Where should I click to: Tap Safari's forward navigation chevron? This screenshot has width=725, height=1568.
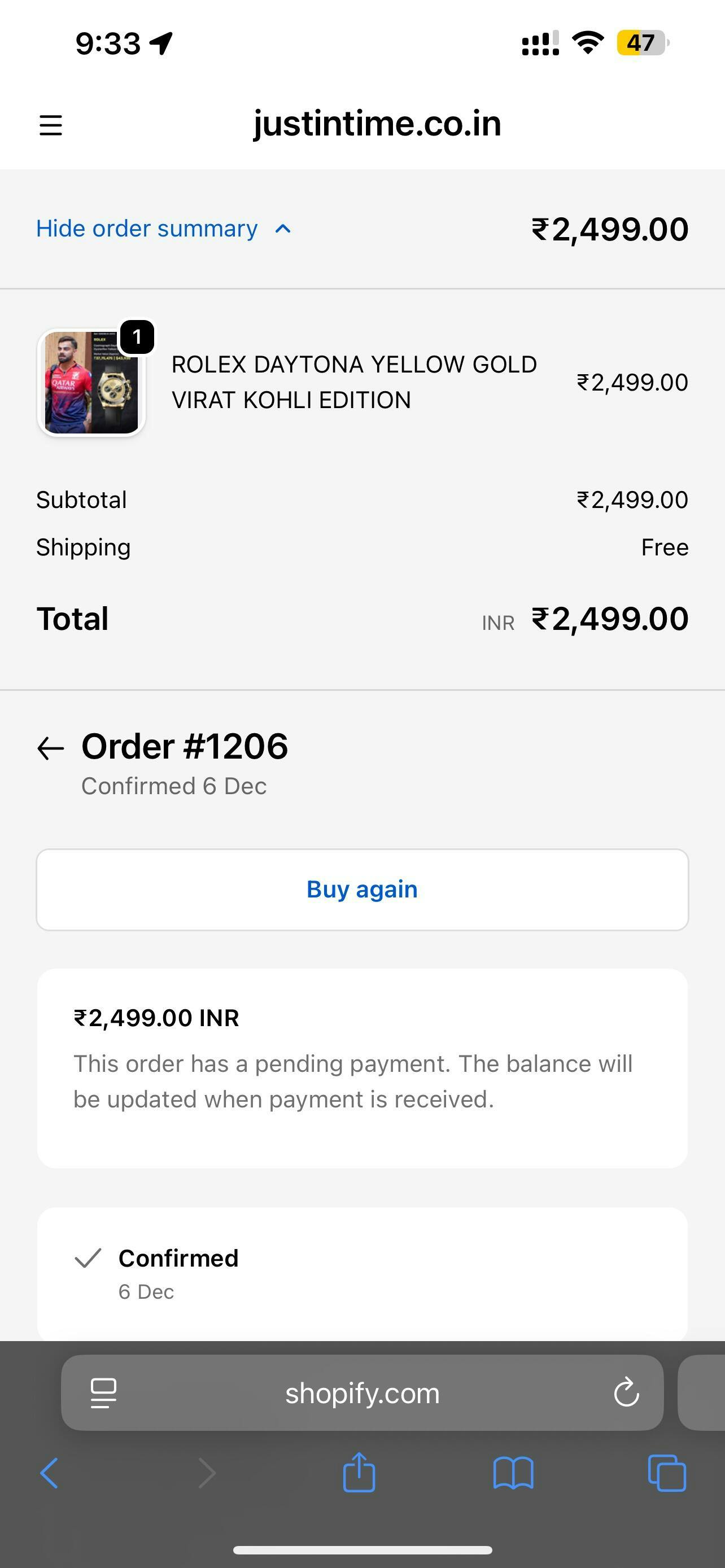[x=207, y=1474]
